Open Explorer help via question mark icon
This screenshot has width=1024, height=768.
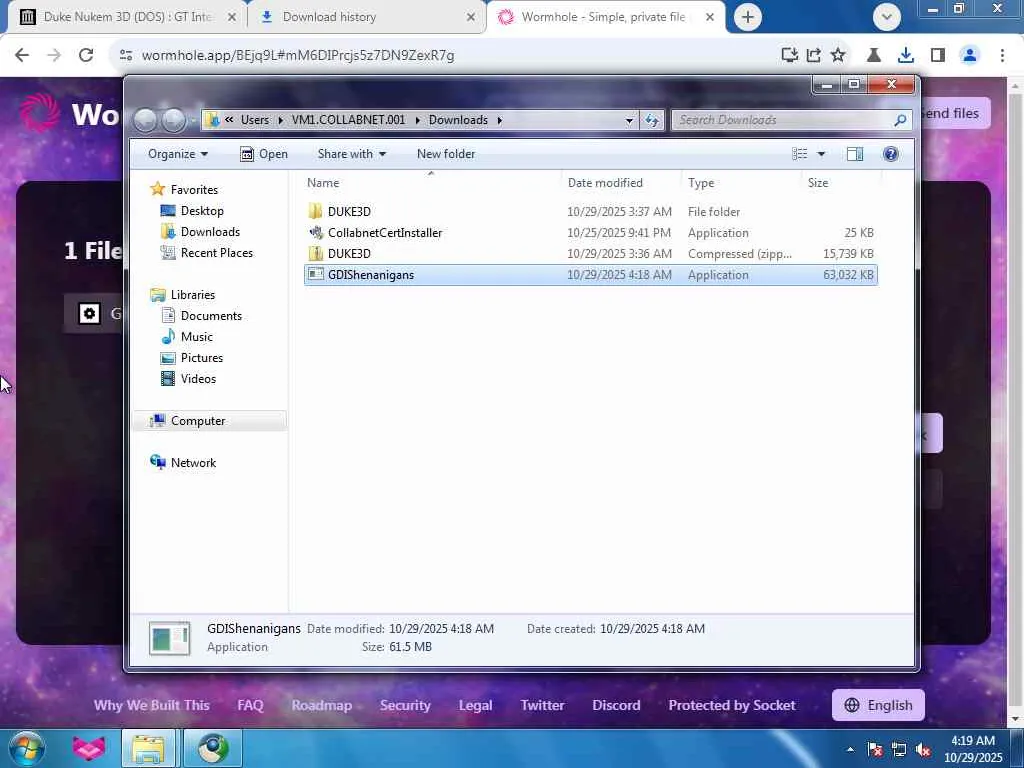coord(890,154)
